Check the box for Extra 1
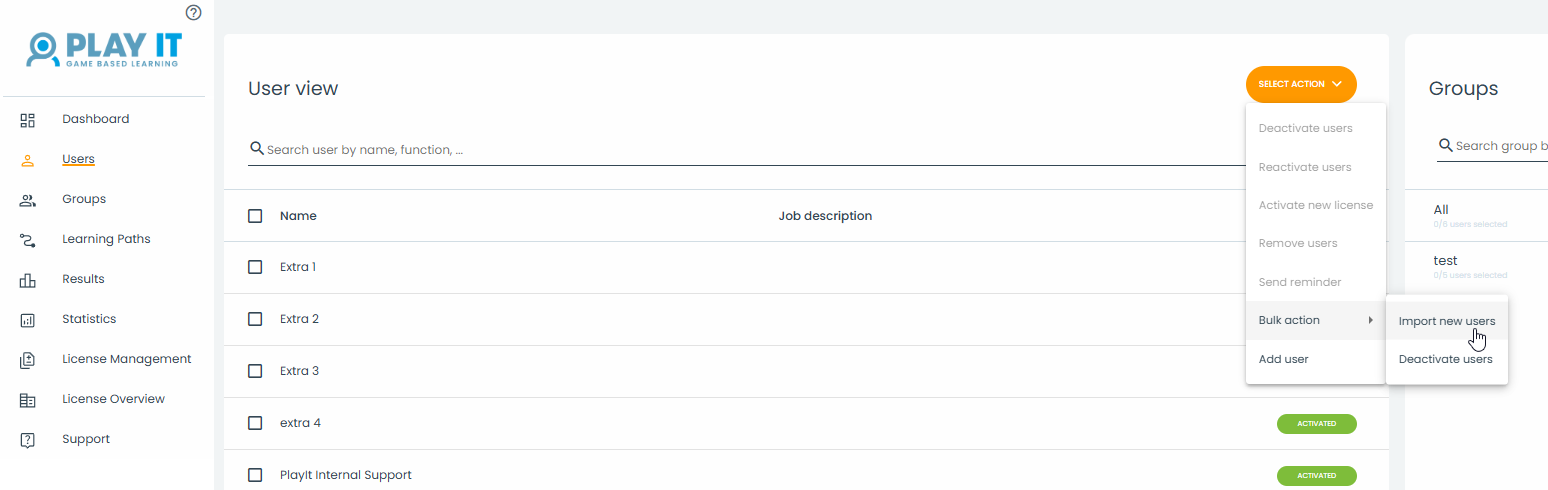Viewport: 1548px width, 490px height. pyautogui.click(x=255, y=267)
